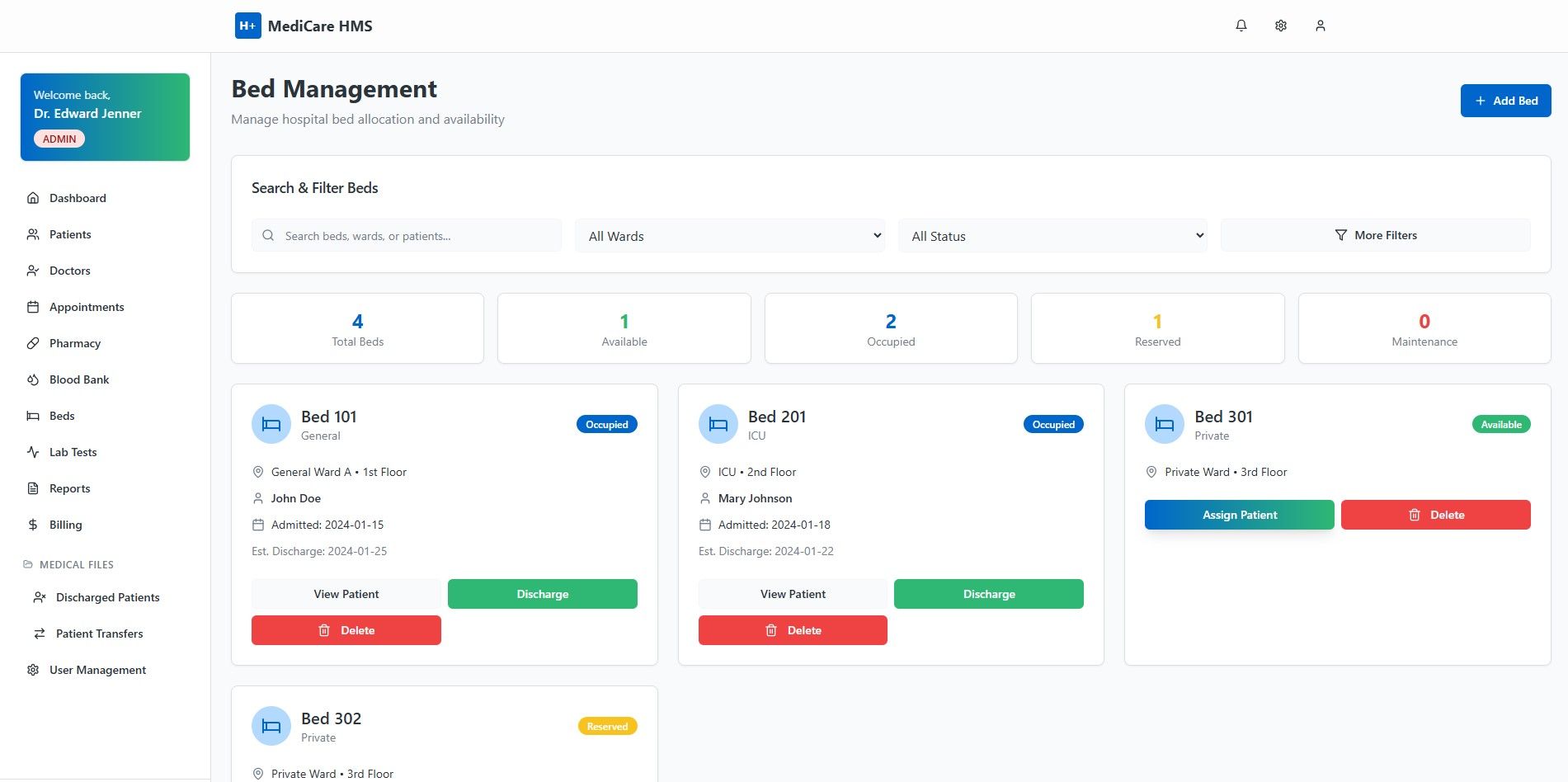Click the Bed 302 bed icon
The image size is (1568, 782).
tap(271, 726)
